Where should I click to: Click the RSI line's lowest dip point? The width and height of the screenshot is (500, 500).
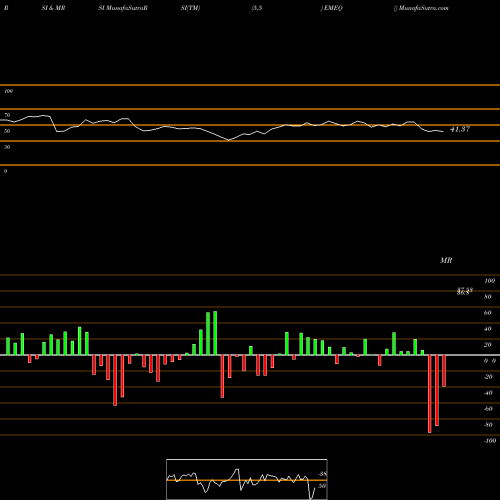coord(229,140)
